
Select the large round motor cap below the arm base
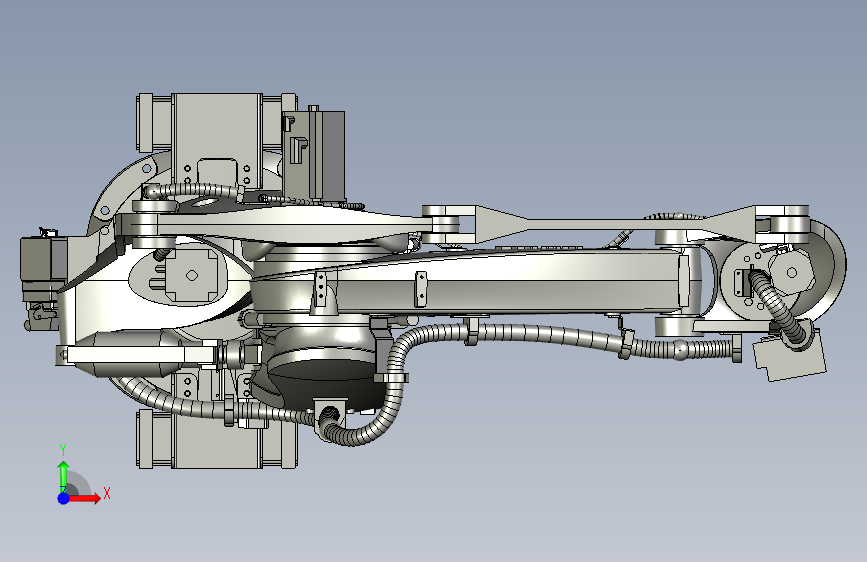pos(326,378)
